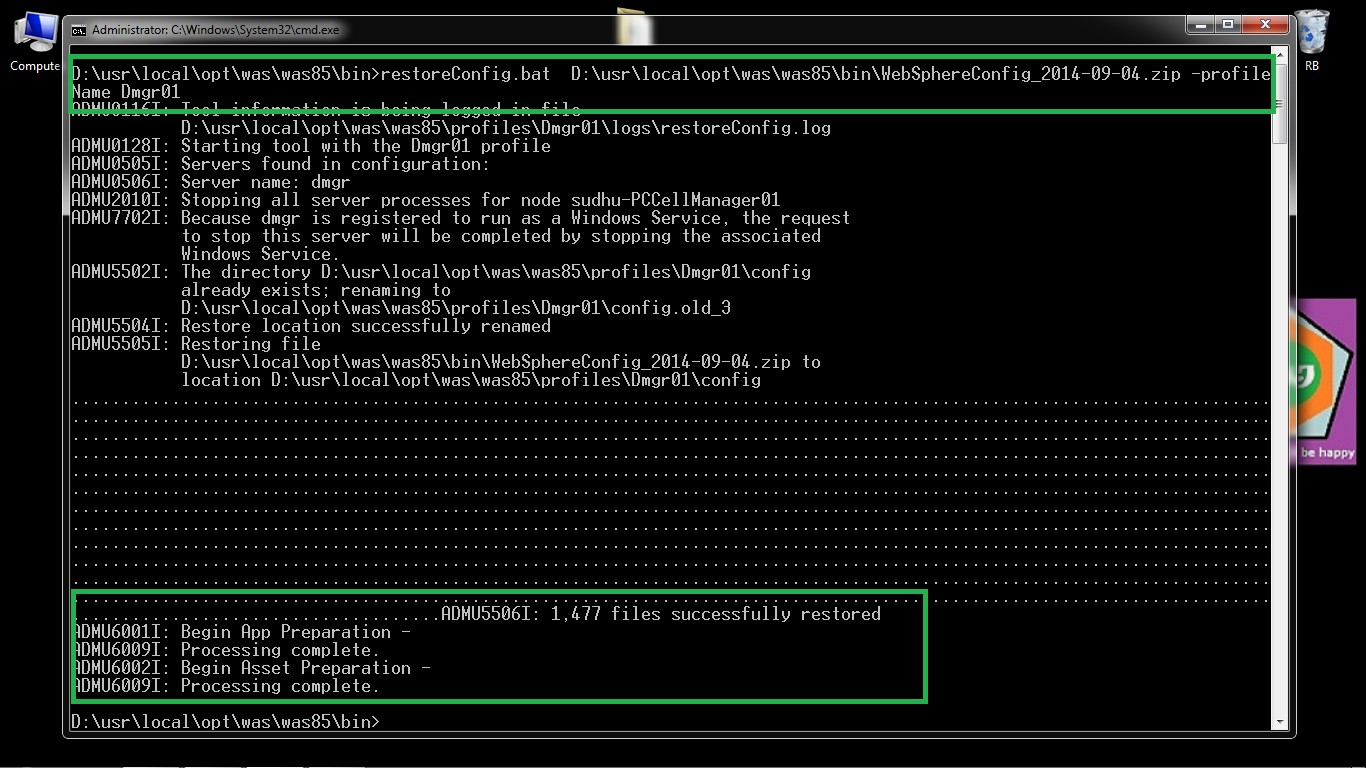This screenshot has height=768, width=1366.
Task: Click the ADMU6001I Begin App Preparation line
Action: click(x=241, y=632)
